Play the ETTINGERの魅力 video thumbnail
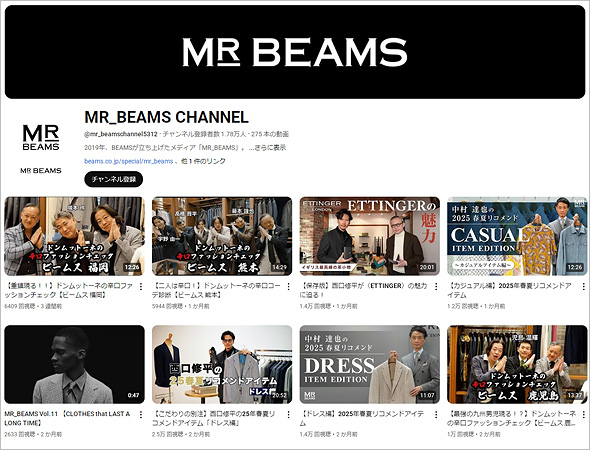The height and width of the screenshot is (450, 590). click(370, 236)
